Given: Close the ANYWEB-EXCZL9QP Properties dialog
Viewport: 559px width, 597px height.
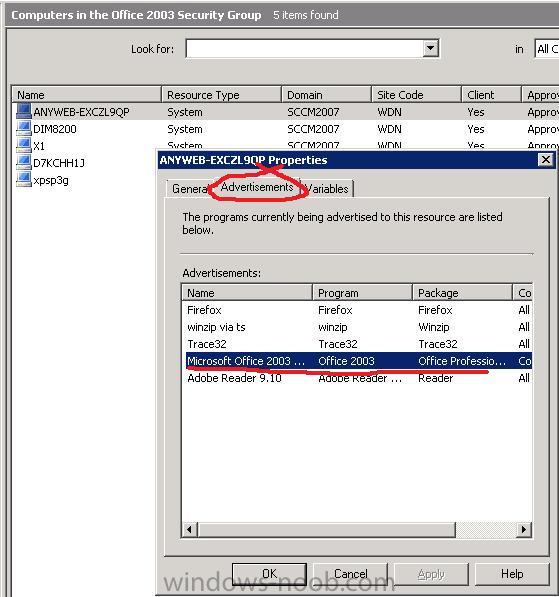Looking at the screenshot, I should [546, 160].
